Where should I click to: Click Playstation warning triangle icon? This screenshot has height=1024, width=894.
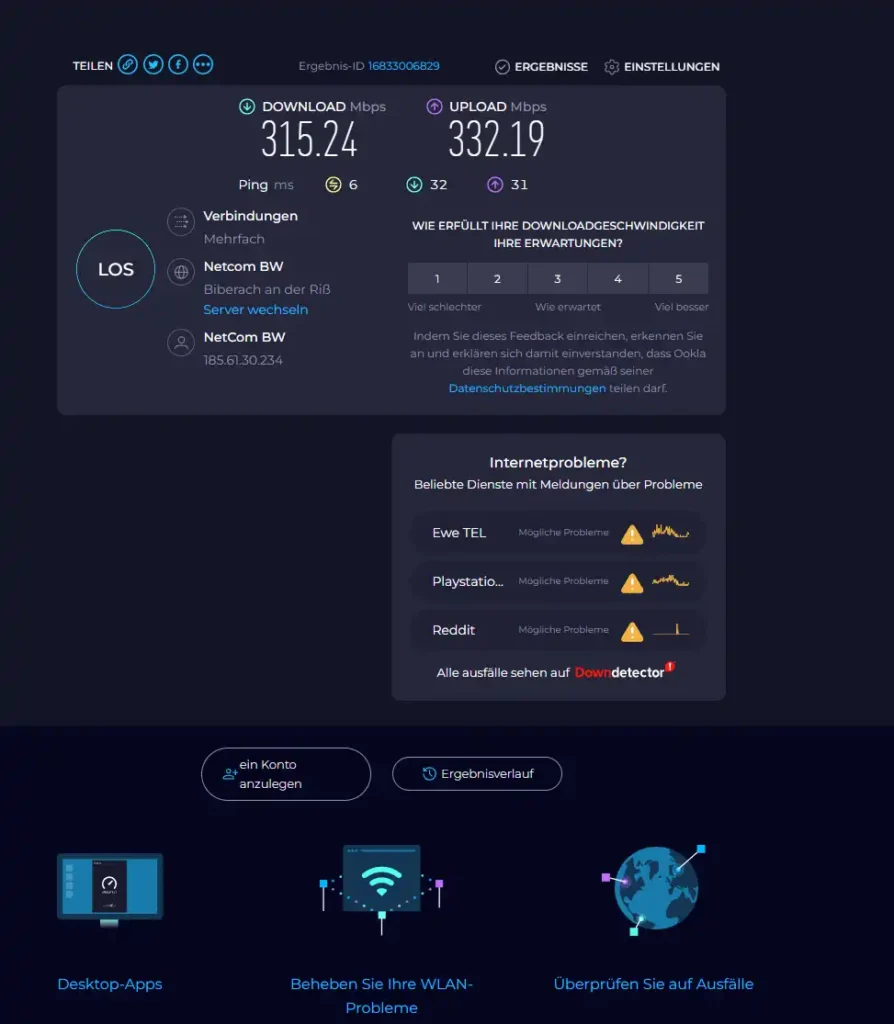[x=632, y=583]
